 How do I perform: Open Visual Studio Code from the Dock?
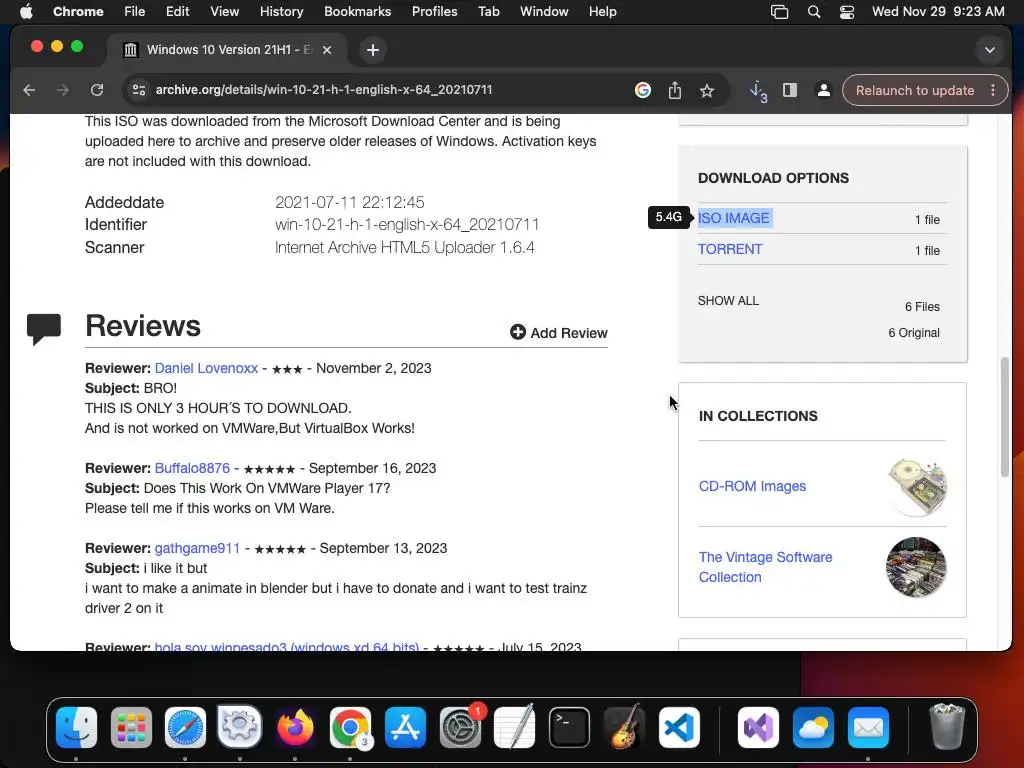[679, 727]
